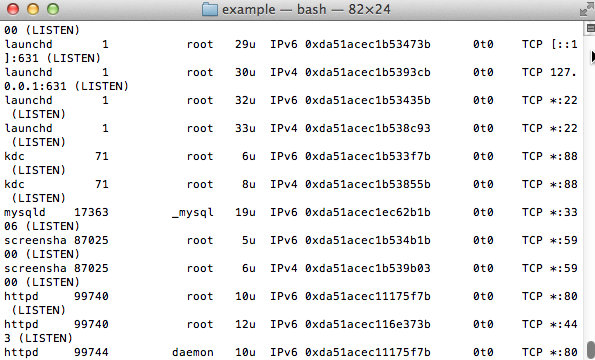Viewport: 595px width, 360px height.
Task: Enter full screen with the arrows icon
Action: pyautogui.click(x=587, y=9)
